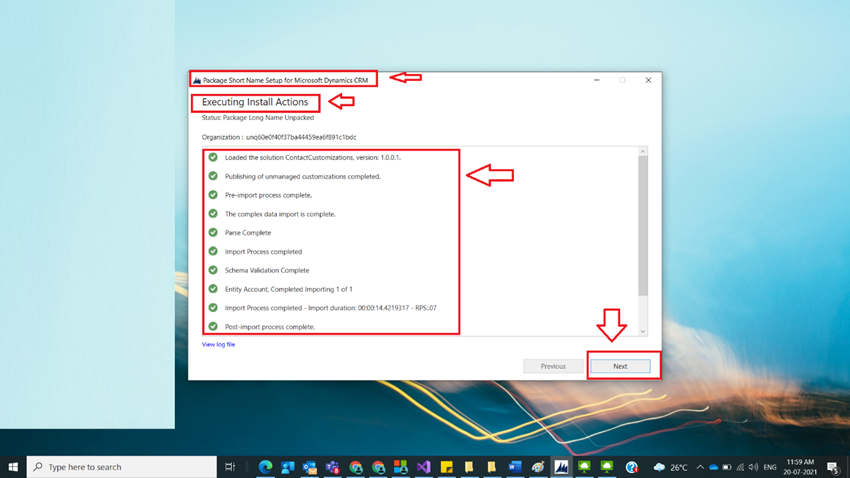Open the notification center icon
Screen dimensions: 850x478
[833, 467]
